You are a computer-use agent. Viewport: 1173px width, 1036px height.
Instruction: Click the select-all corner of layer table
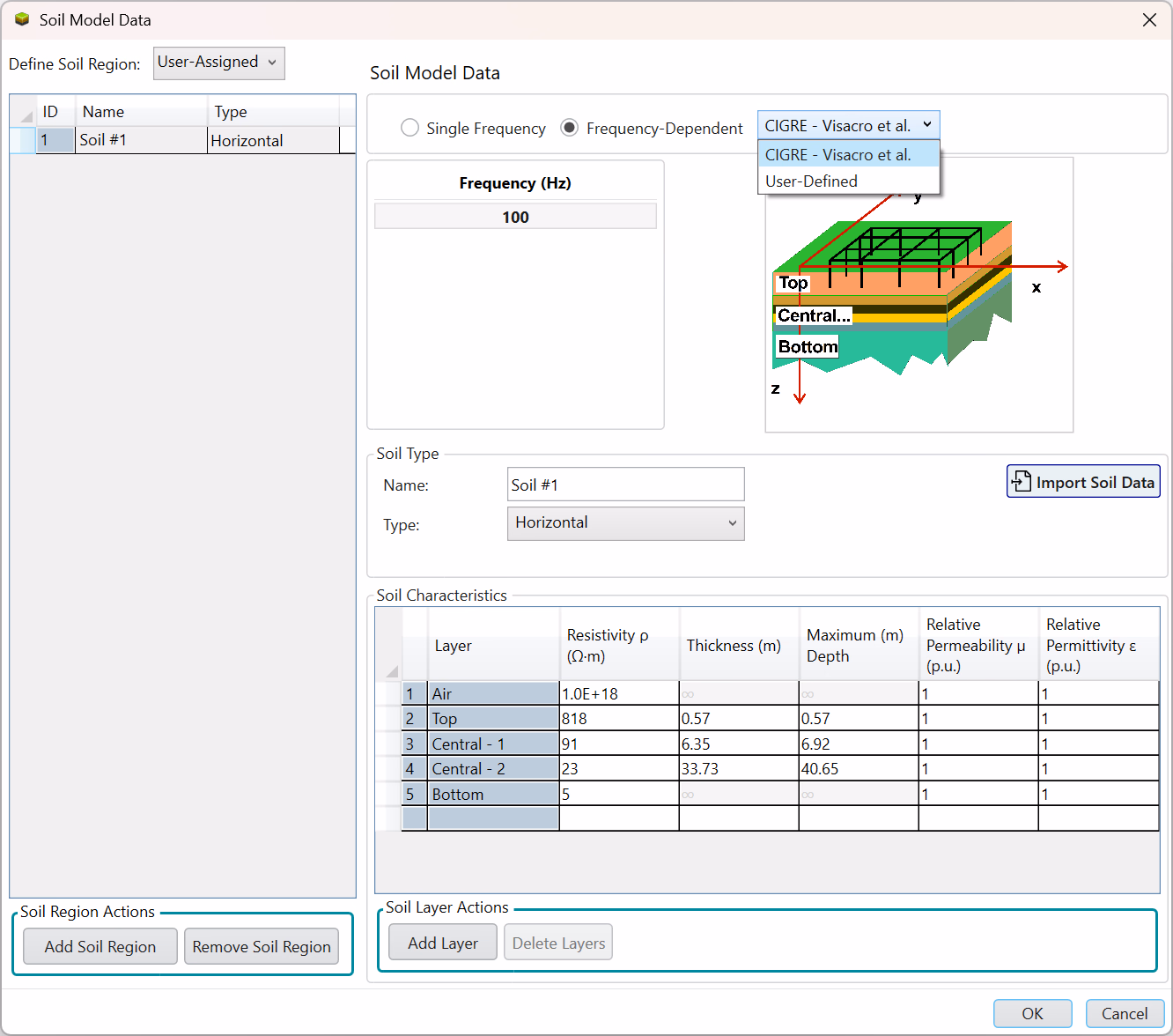(388, 645)
